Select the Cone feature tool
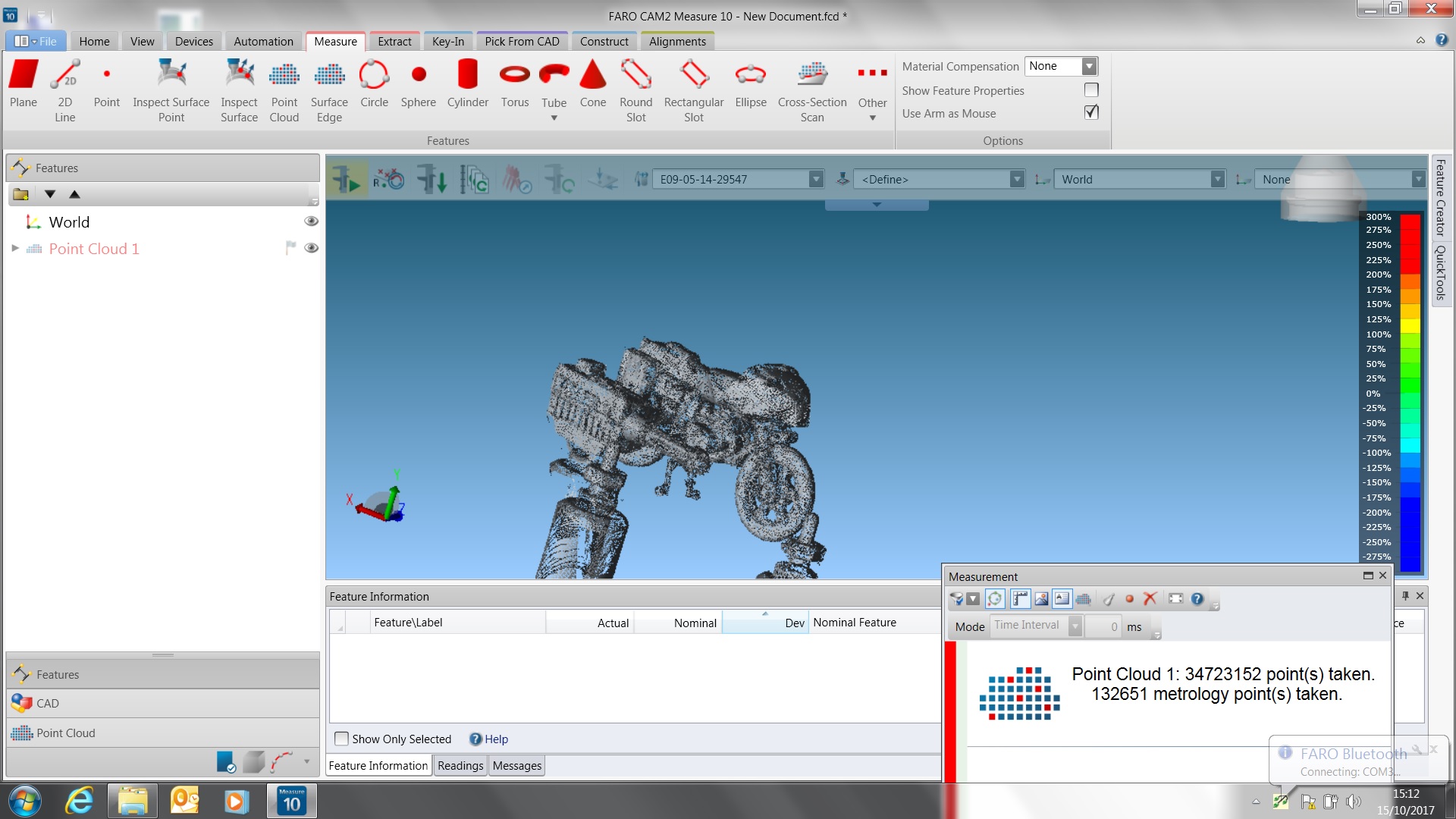 point(593,85)
